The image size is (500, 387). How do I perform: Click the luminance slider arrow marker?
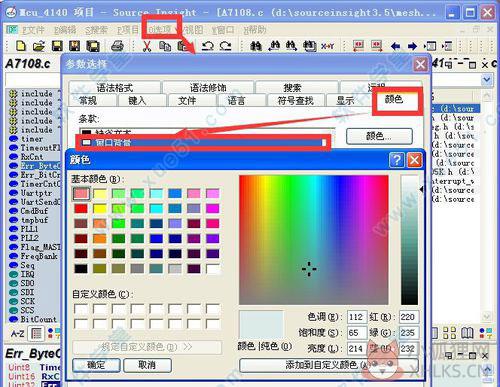click(x=421, y=189)
